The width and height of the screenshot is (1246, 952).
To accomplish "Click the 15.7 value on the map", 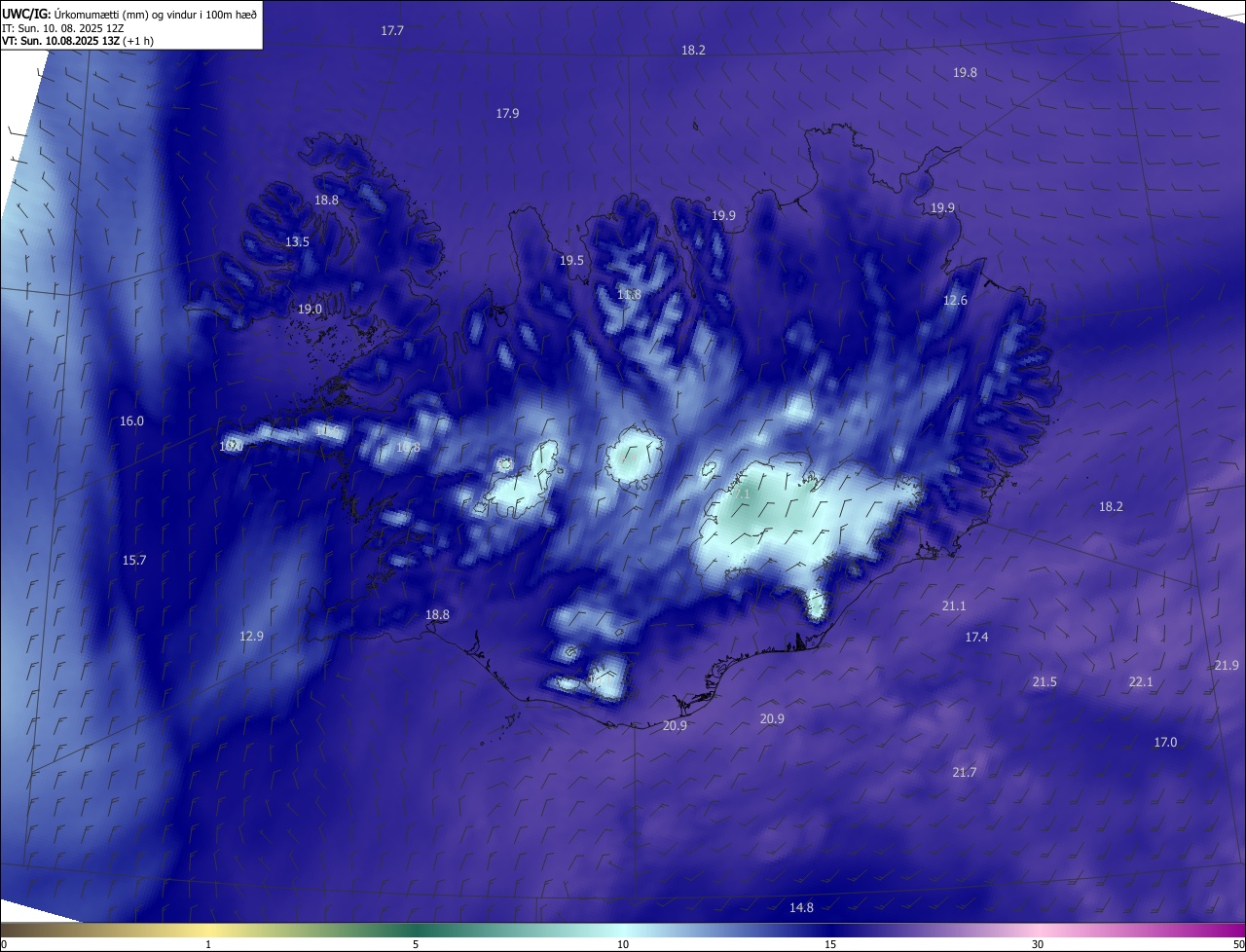I will (x=133, y=561).
